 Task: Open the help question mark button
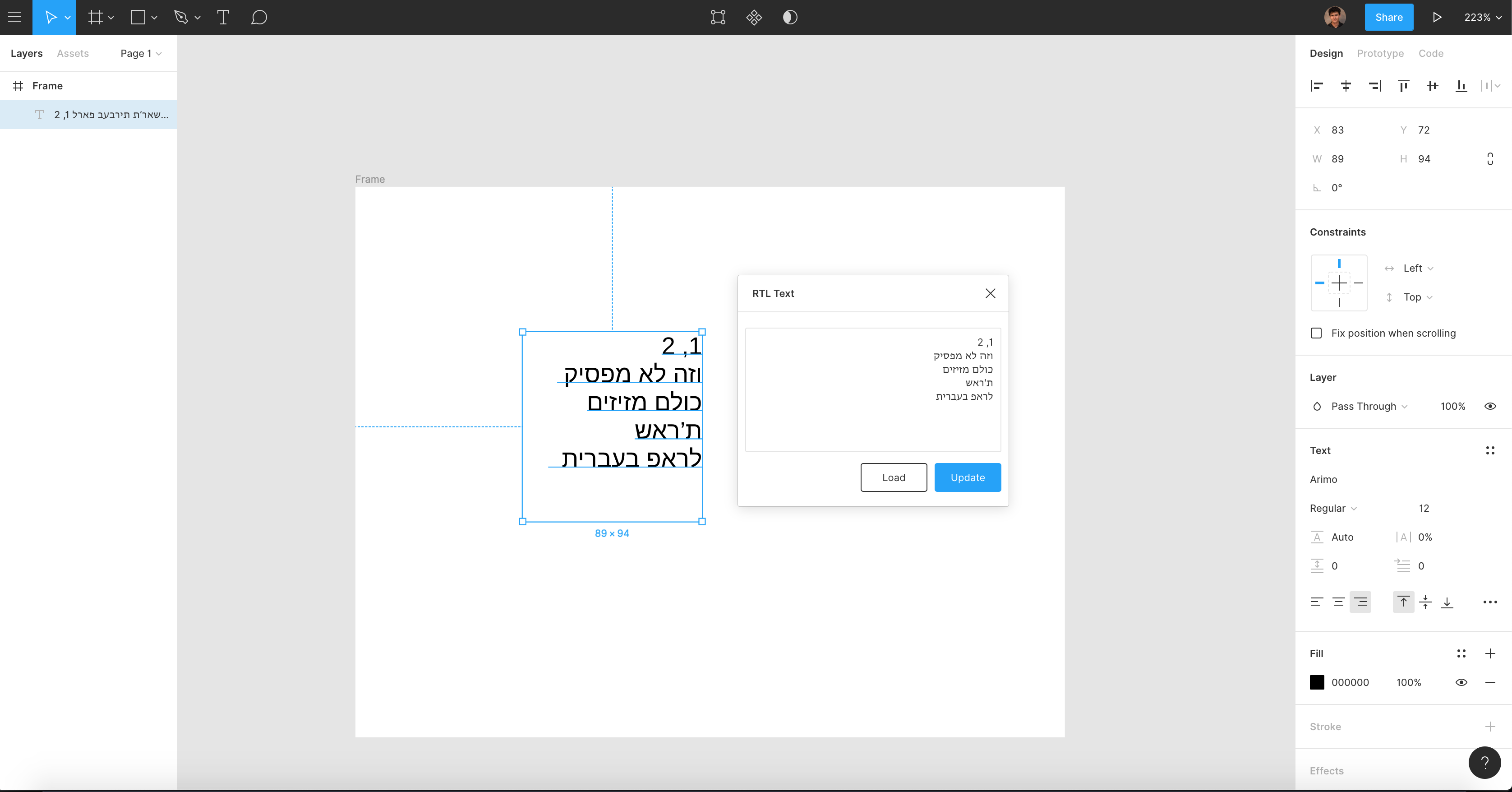click(x=1484, y=762)
